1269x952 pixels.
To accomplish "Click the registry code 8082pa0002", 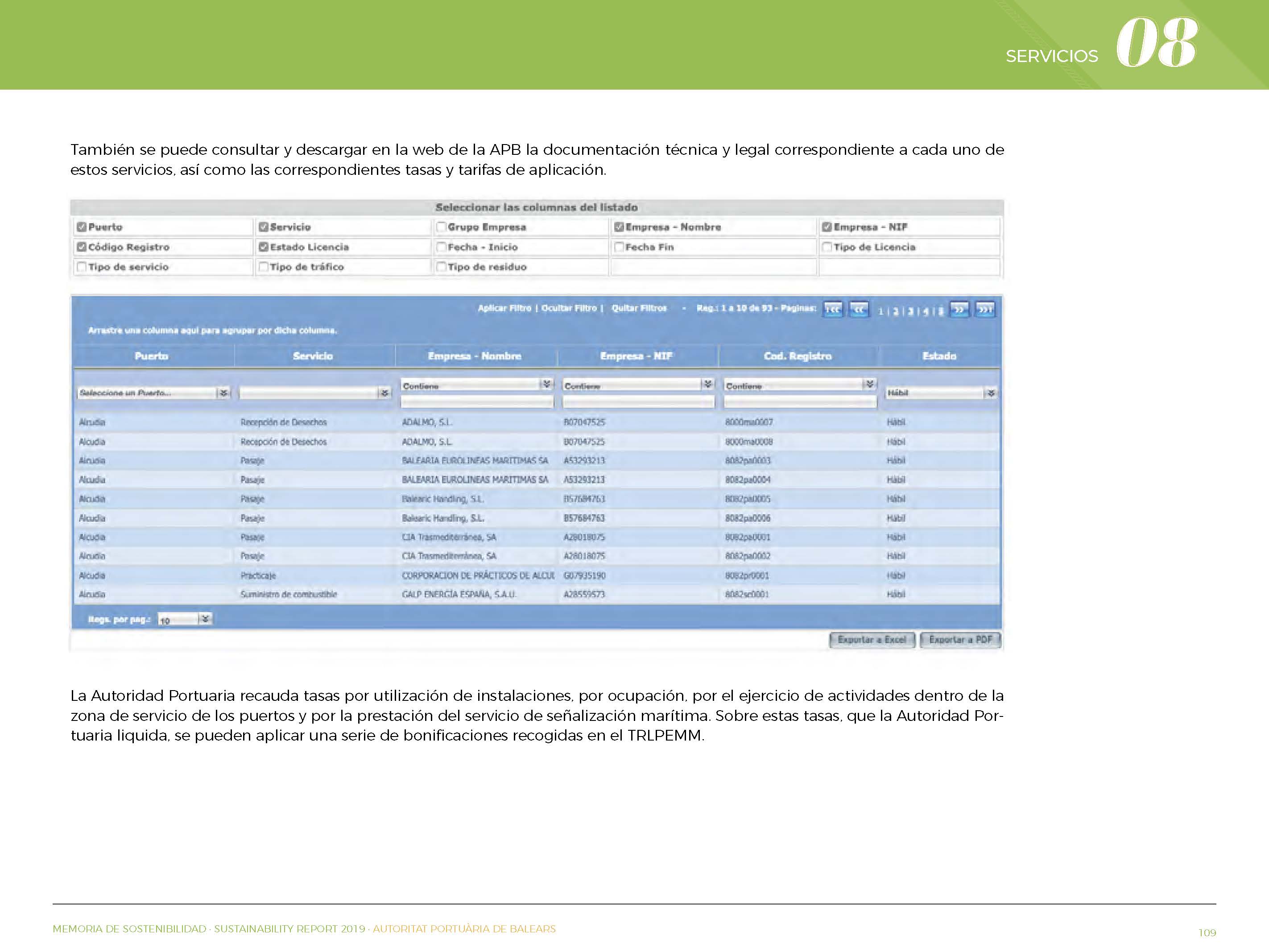I will click(x=748, y=556).
